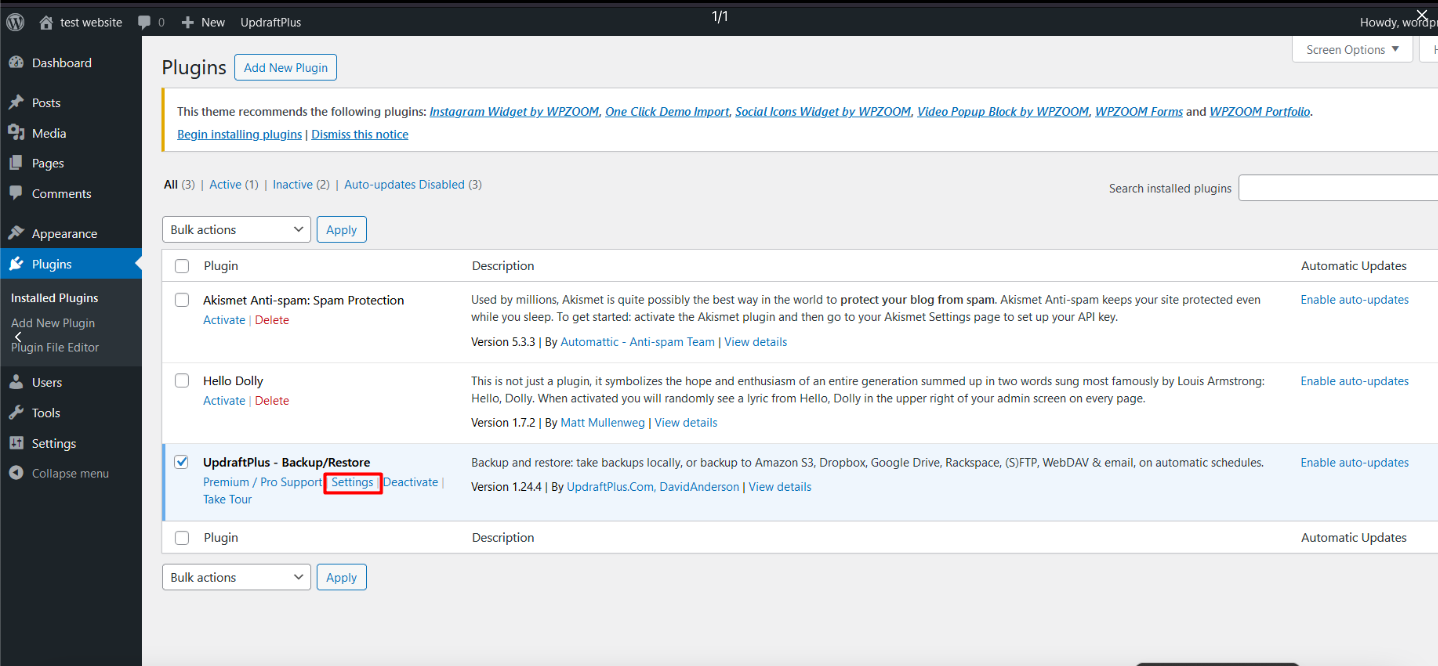Open UpdraftPlus Settings link

(352, 482)
